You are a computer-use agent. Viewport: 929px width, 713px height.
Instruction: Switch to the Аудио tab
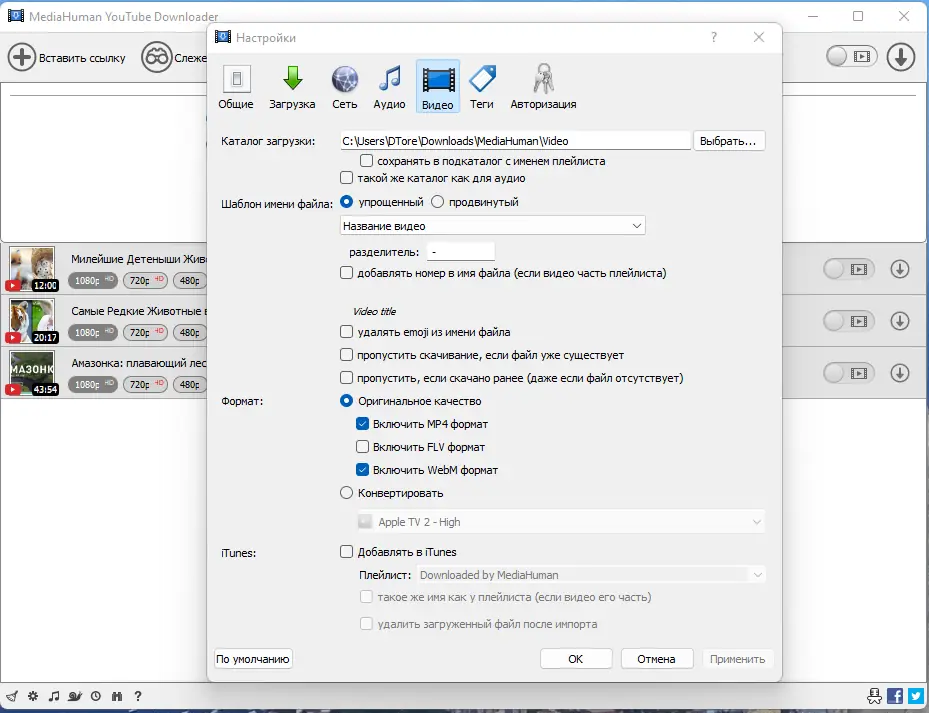click(389, 87)
